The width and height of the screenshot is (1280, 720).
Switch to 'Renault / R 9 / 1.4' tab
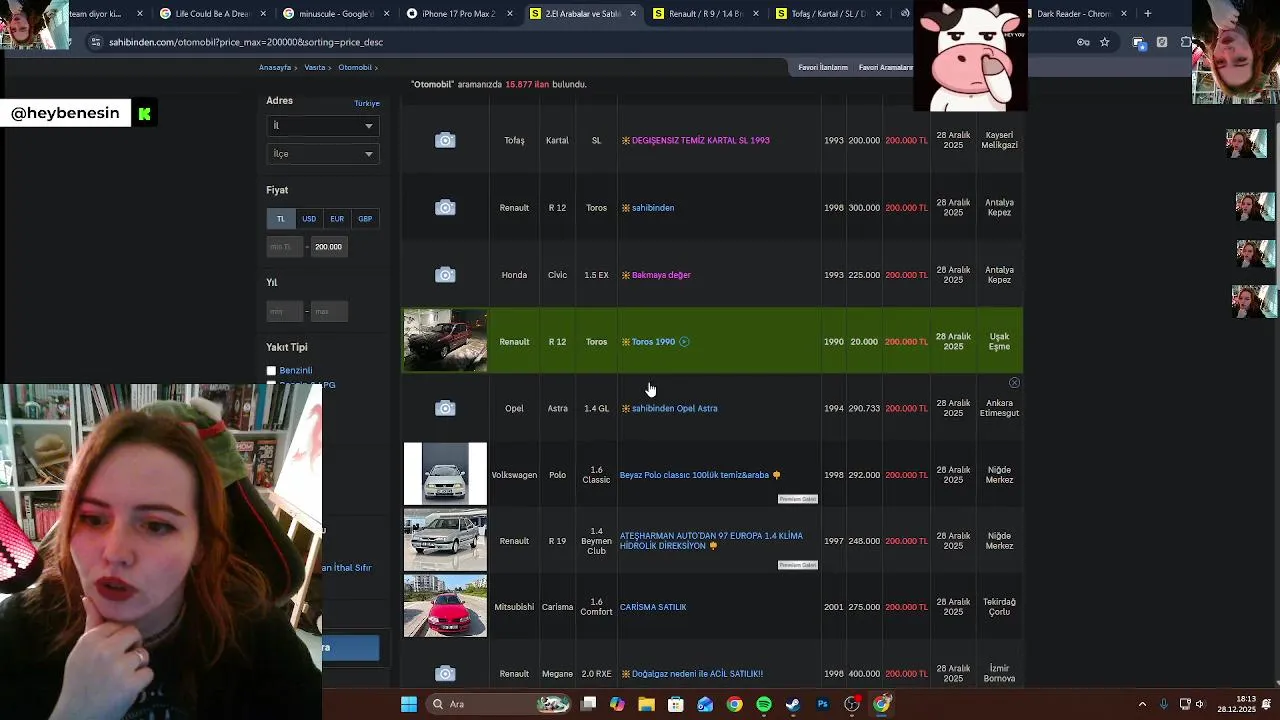[x=698, y=14]
